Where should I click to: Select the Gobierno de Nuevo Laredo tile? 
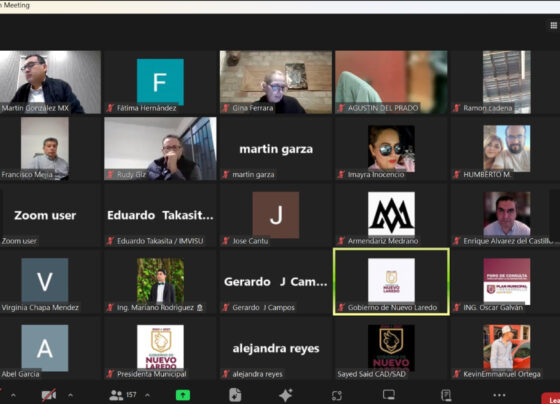tap(391, 282)
